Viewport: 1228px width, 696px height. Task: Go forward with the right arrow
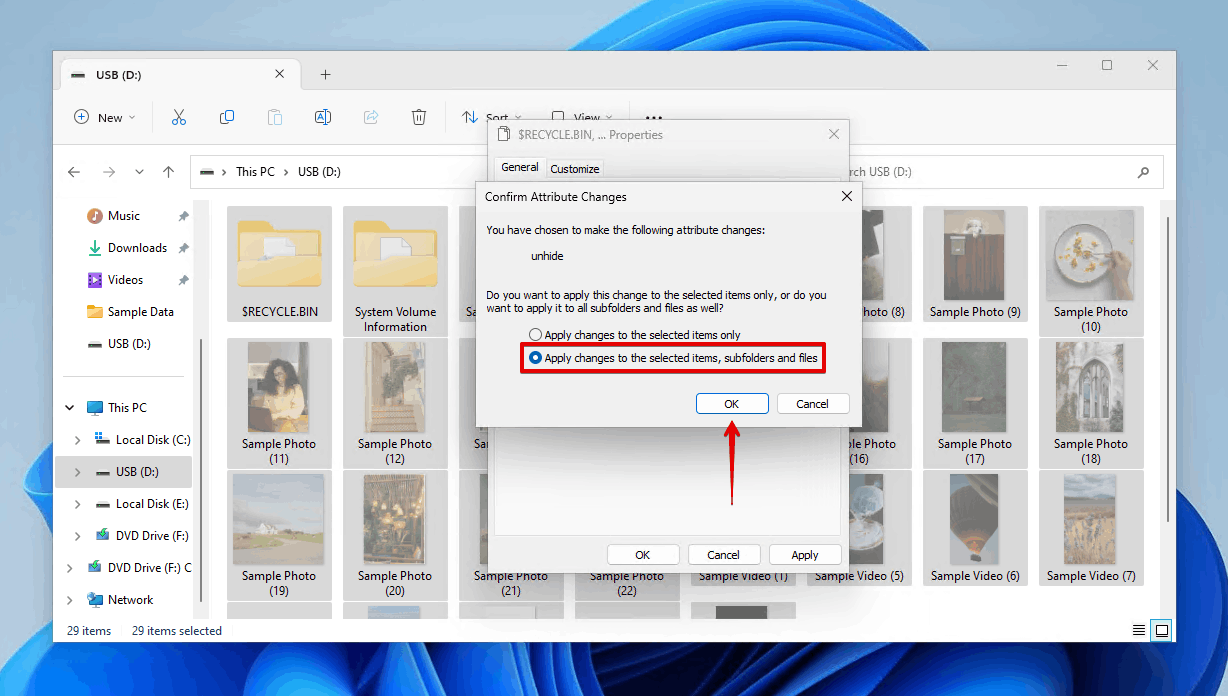(108, 172)
